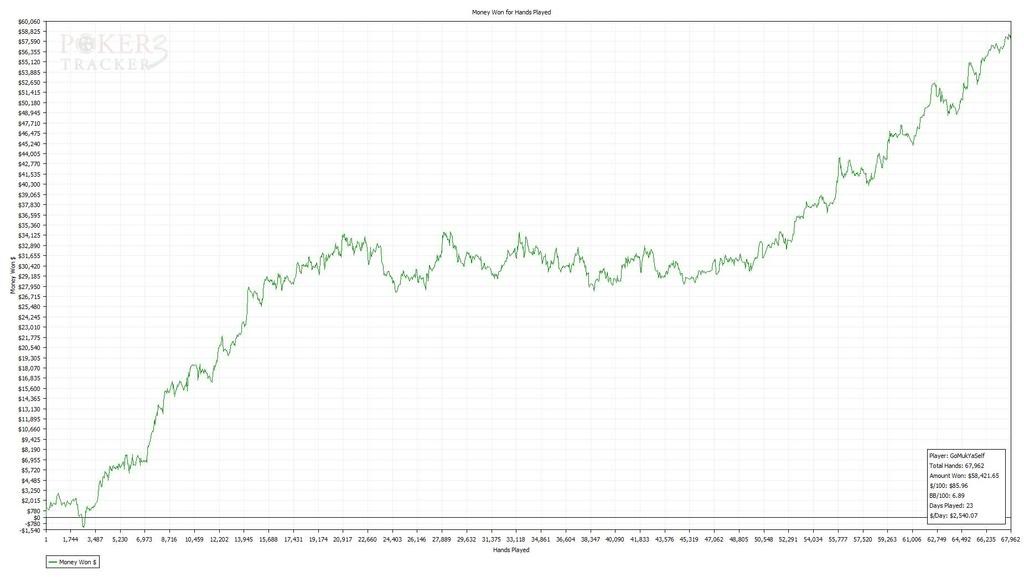Click the BB/100: 6.89 statistic
Screen dimensions: 1024x577
[950, 496]
